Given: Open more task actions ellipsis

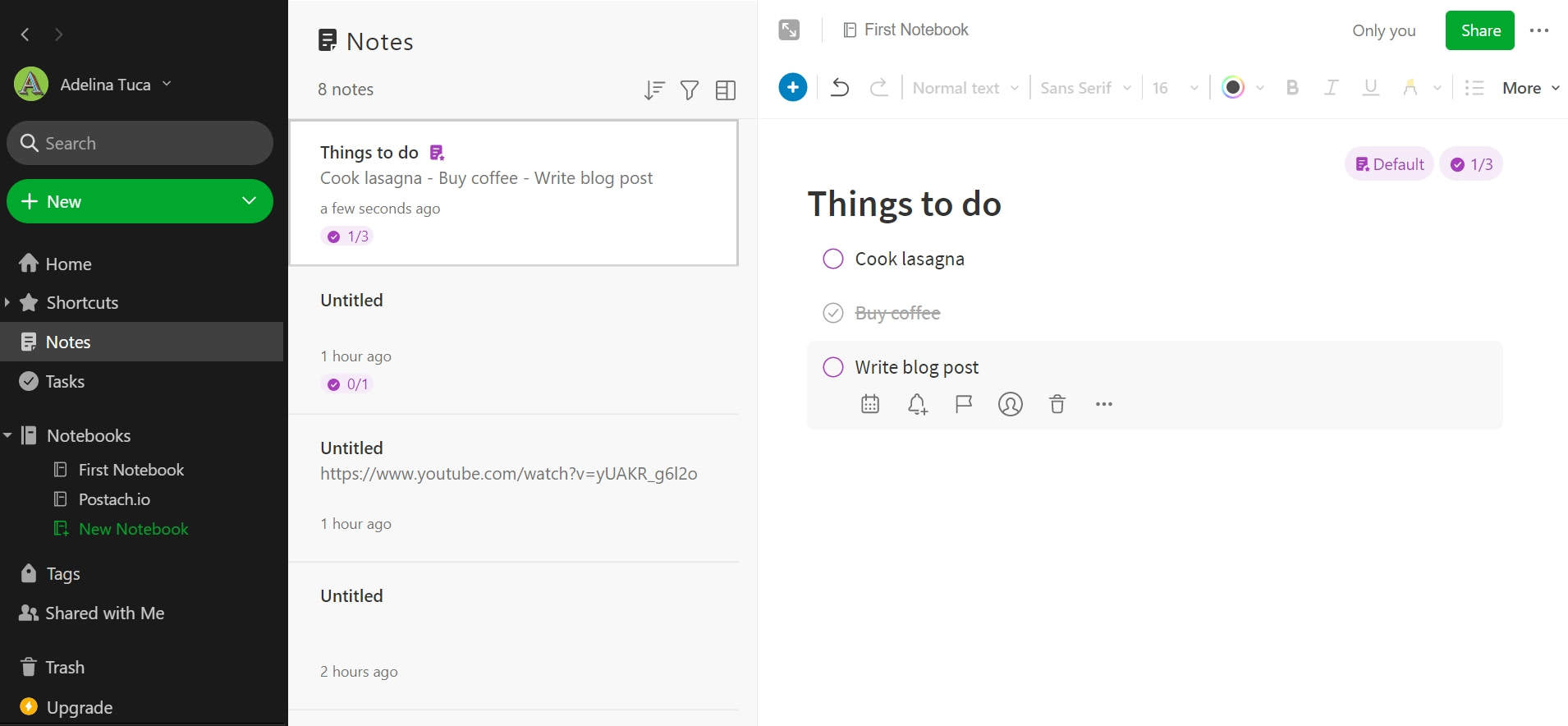Looking at the screenshot, I should point(1104,404).
